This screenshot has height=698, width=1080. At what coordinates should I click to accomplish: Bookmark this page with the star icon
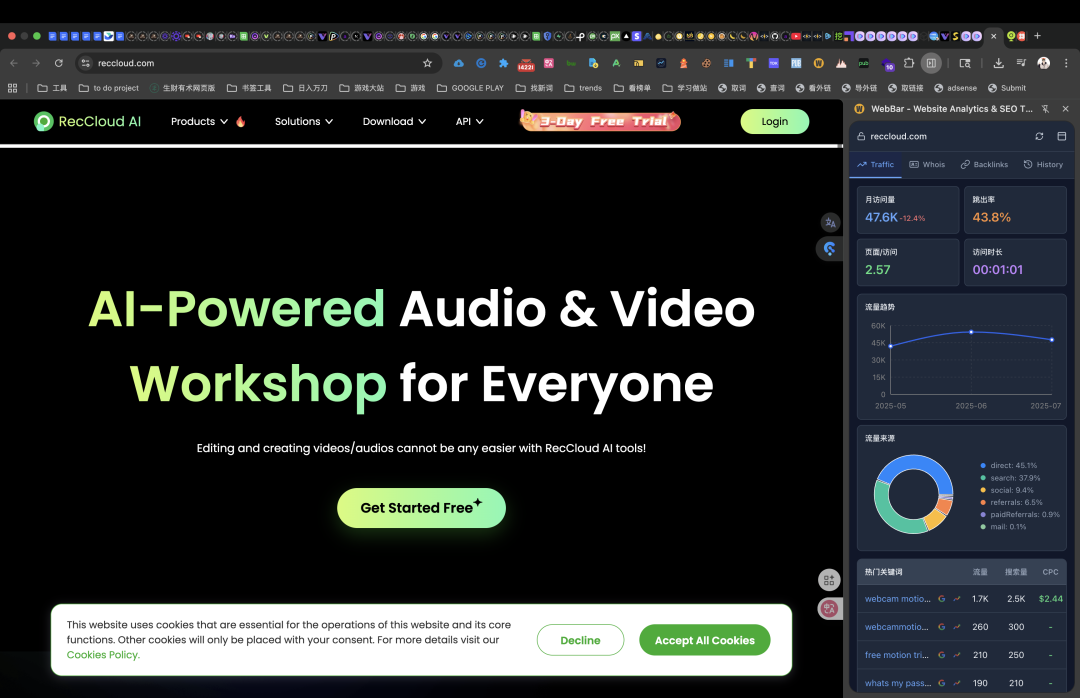(x=427, y=63)
